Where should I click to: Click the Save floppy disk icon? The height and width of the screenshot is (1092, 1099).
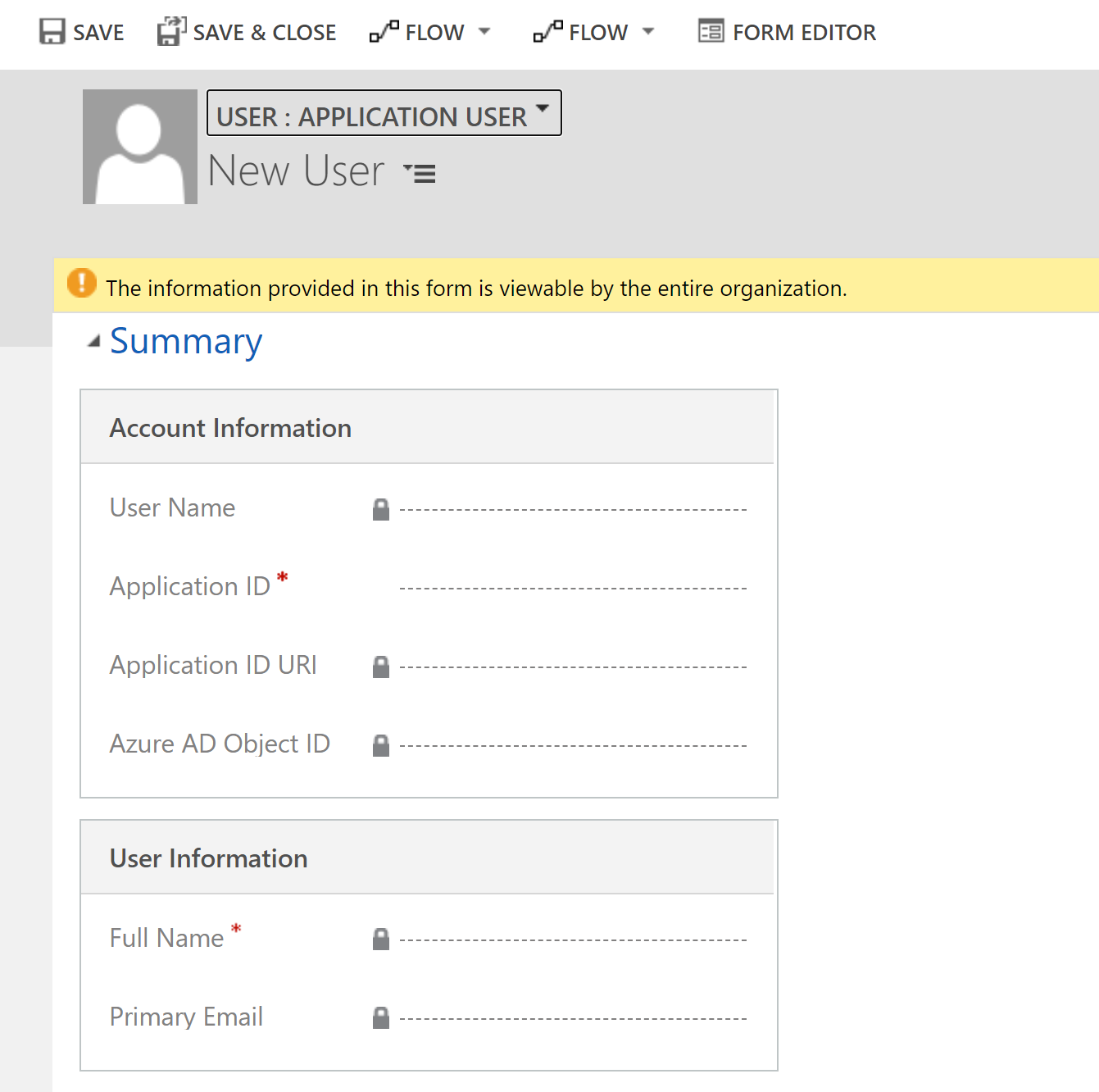click(52, 32)
